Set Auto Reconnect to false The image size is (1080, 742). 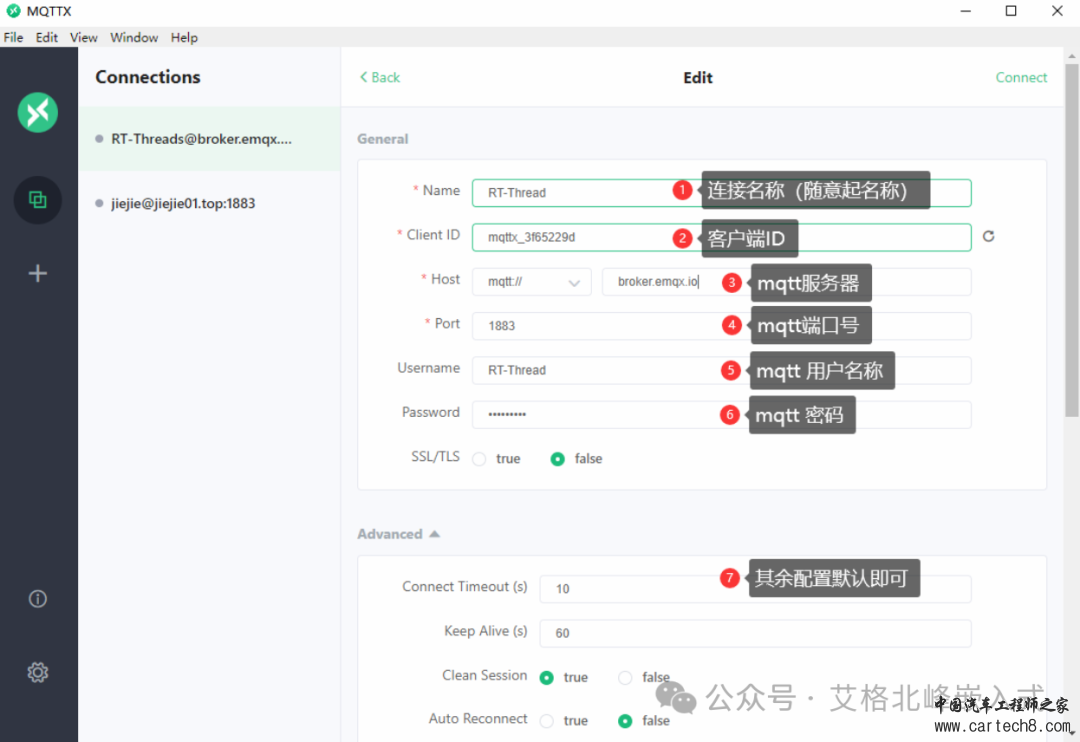(x=625, y=721)
